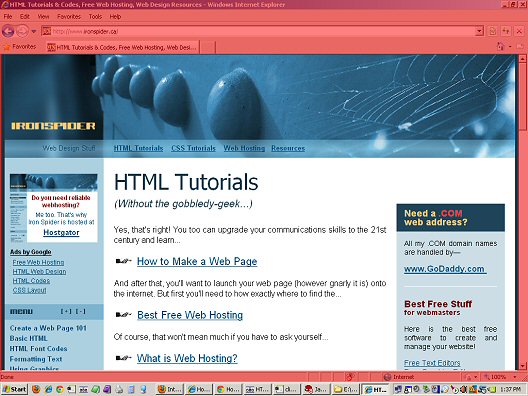Viewport: 528px width, 396px height.
Task: Select the HTML Tutorials & Codes browser tab
Action: pos(123,47)
